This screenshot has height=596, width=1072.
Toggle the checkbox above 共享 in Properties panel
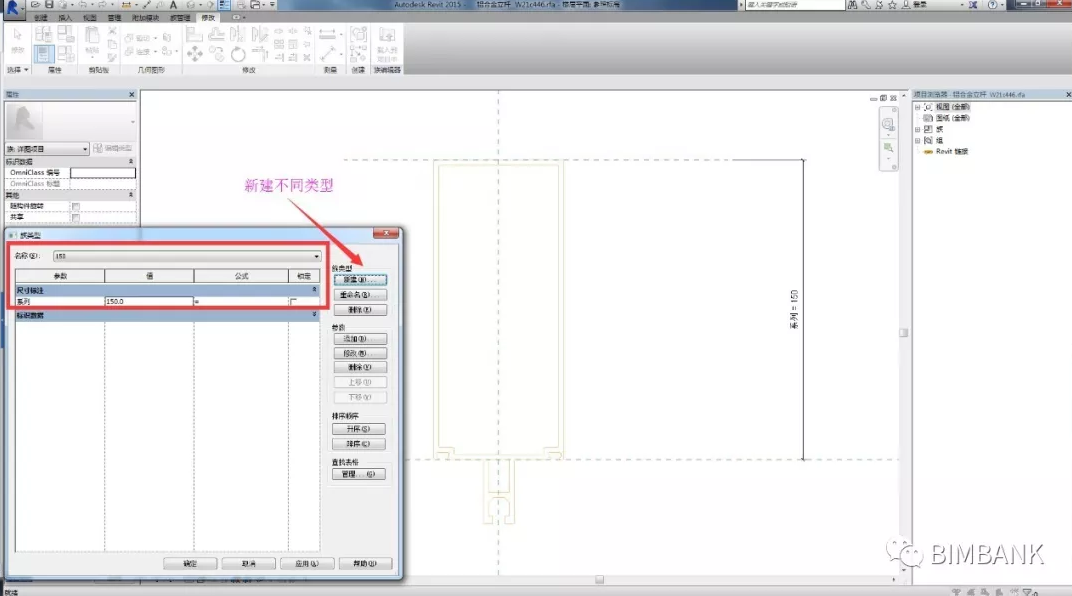[x=76, y=206]
